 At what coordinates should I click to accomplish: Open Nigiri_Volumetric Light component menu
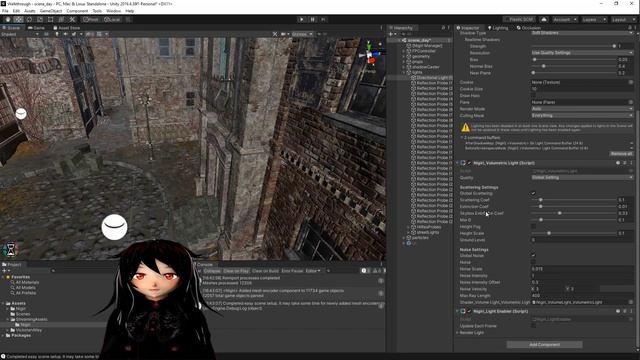click(631, 163)
